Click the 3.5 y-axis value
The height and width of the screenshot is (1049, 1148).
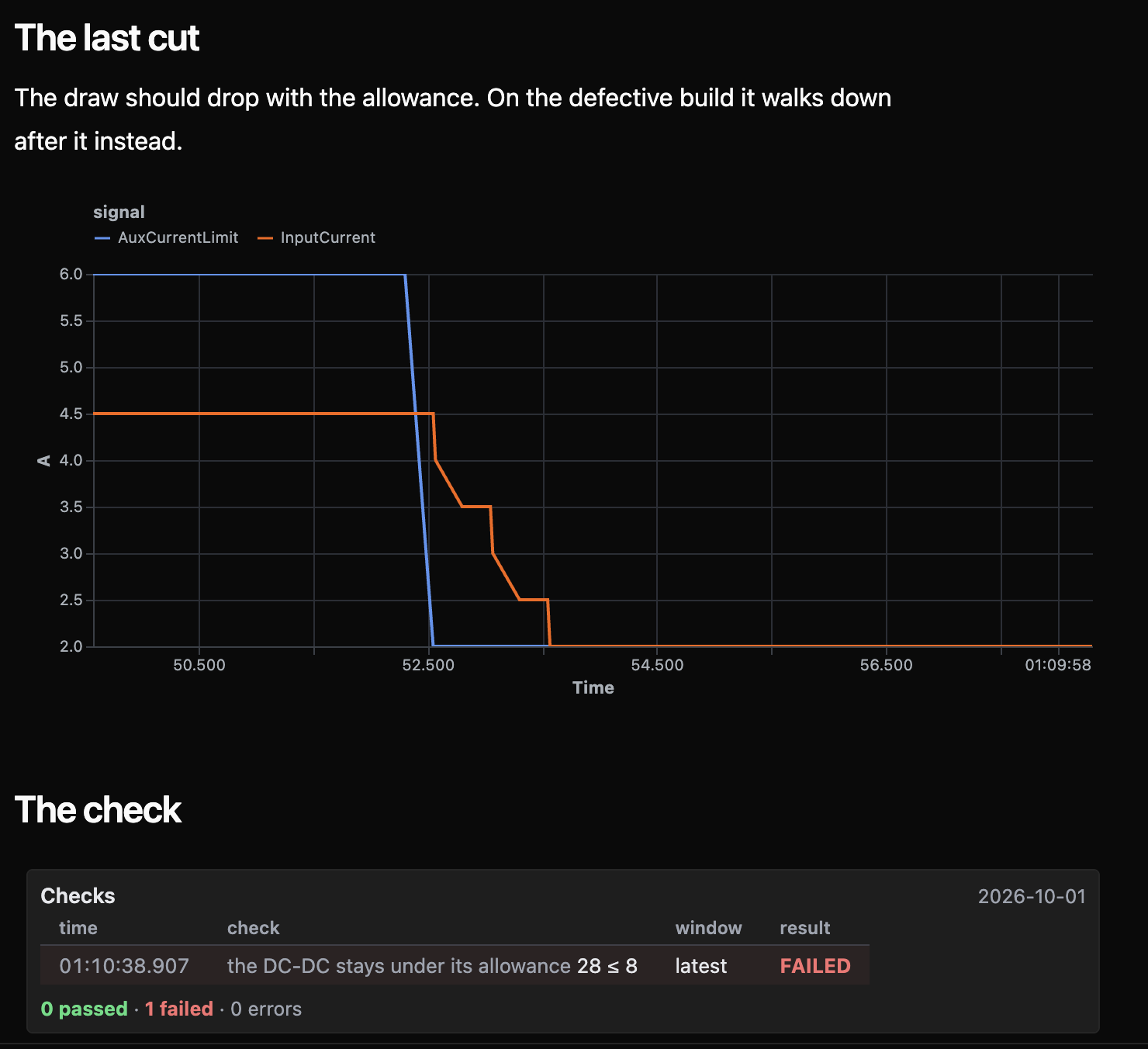[x=71, y=507]
